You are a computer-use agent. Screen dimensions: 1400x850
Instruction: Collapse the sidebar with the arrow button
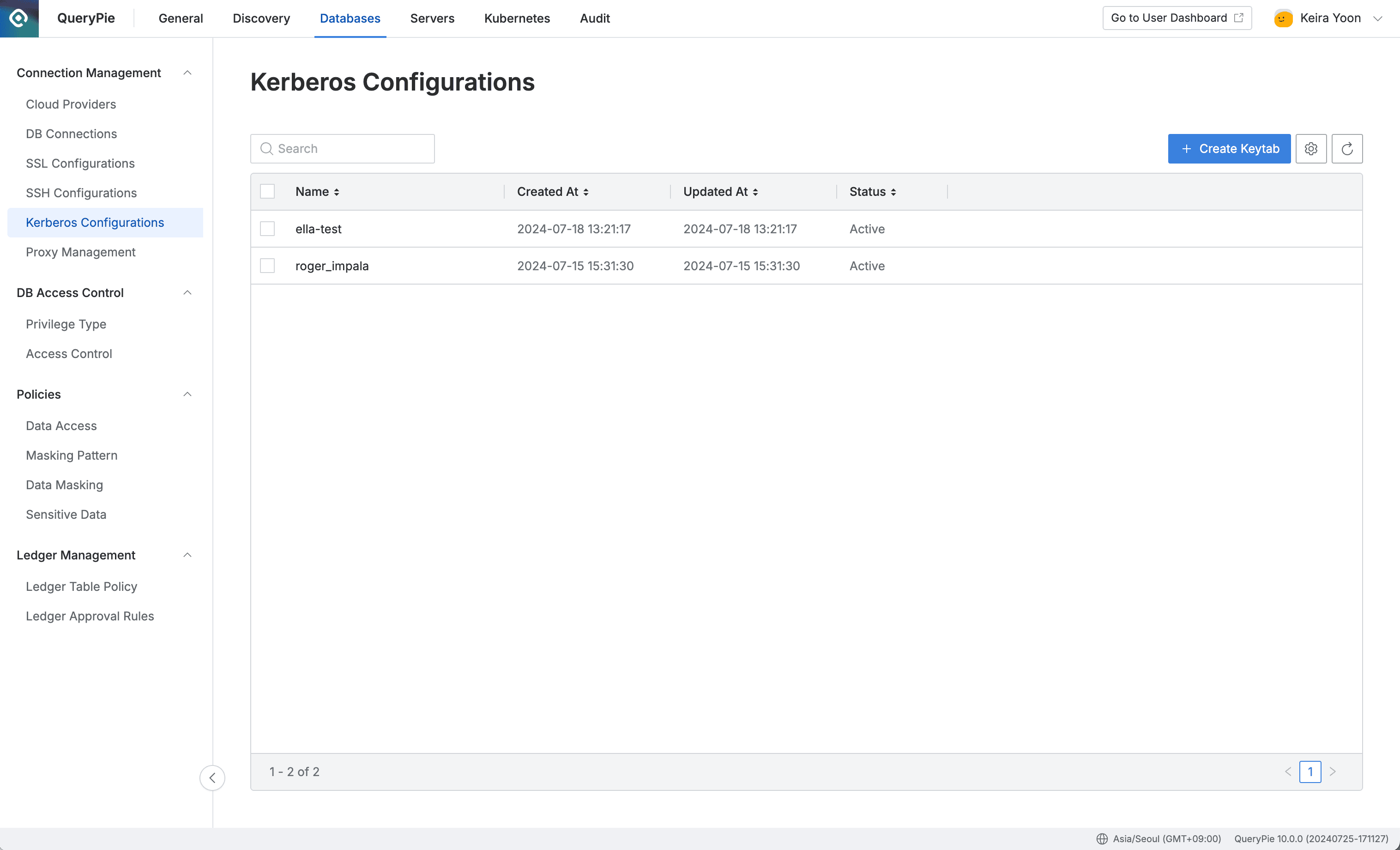pyautogui.click(x=212, y=778)
